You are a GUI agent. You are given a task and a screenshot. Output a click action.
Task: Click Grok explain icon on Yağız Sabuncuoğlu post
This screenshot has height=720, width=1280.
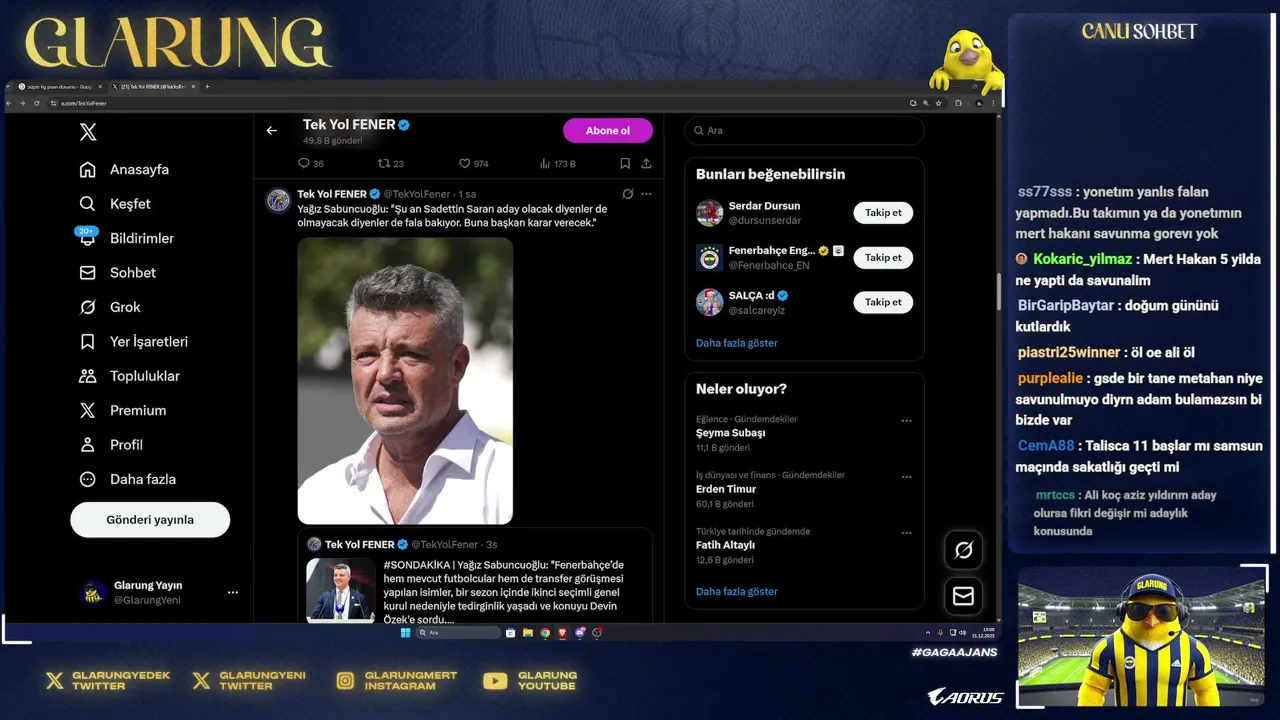627,194
